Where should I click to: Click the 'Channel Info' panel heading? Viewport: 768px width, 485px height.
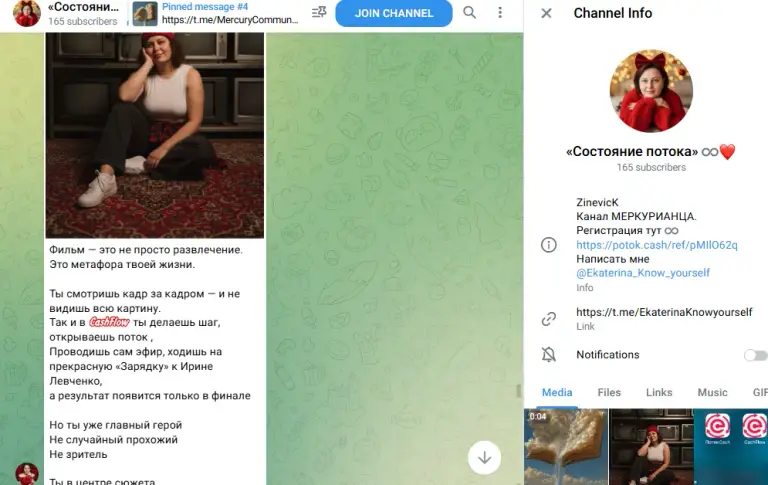click(613, 13)
